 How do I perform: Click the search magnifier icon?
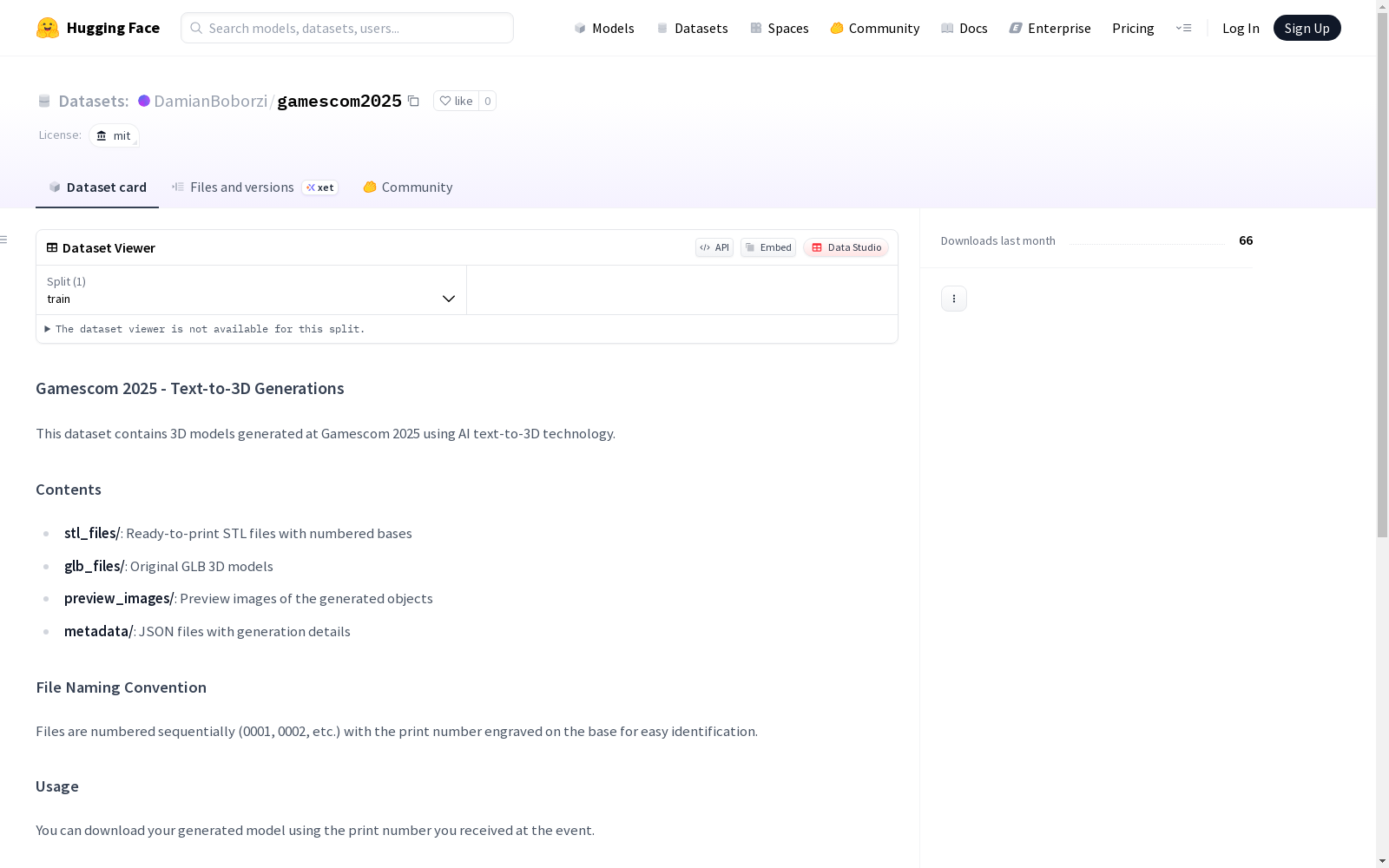196,28
